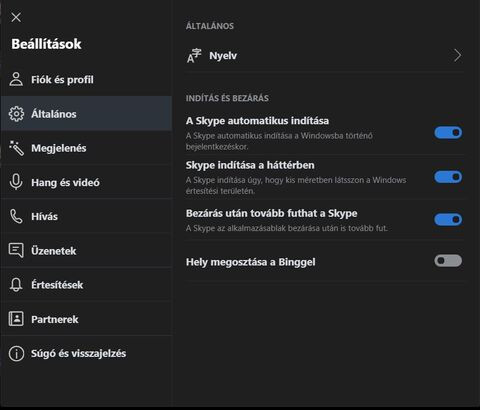Click the magic wand Megjelenés icon
The width and height of the screenshot is (480, 410).
coord(16,148)
